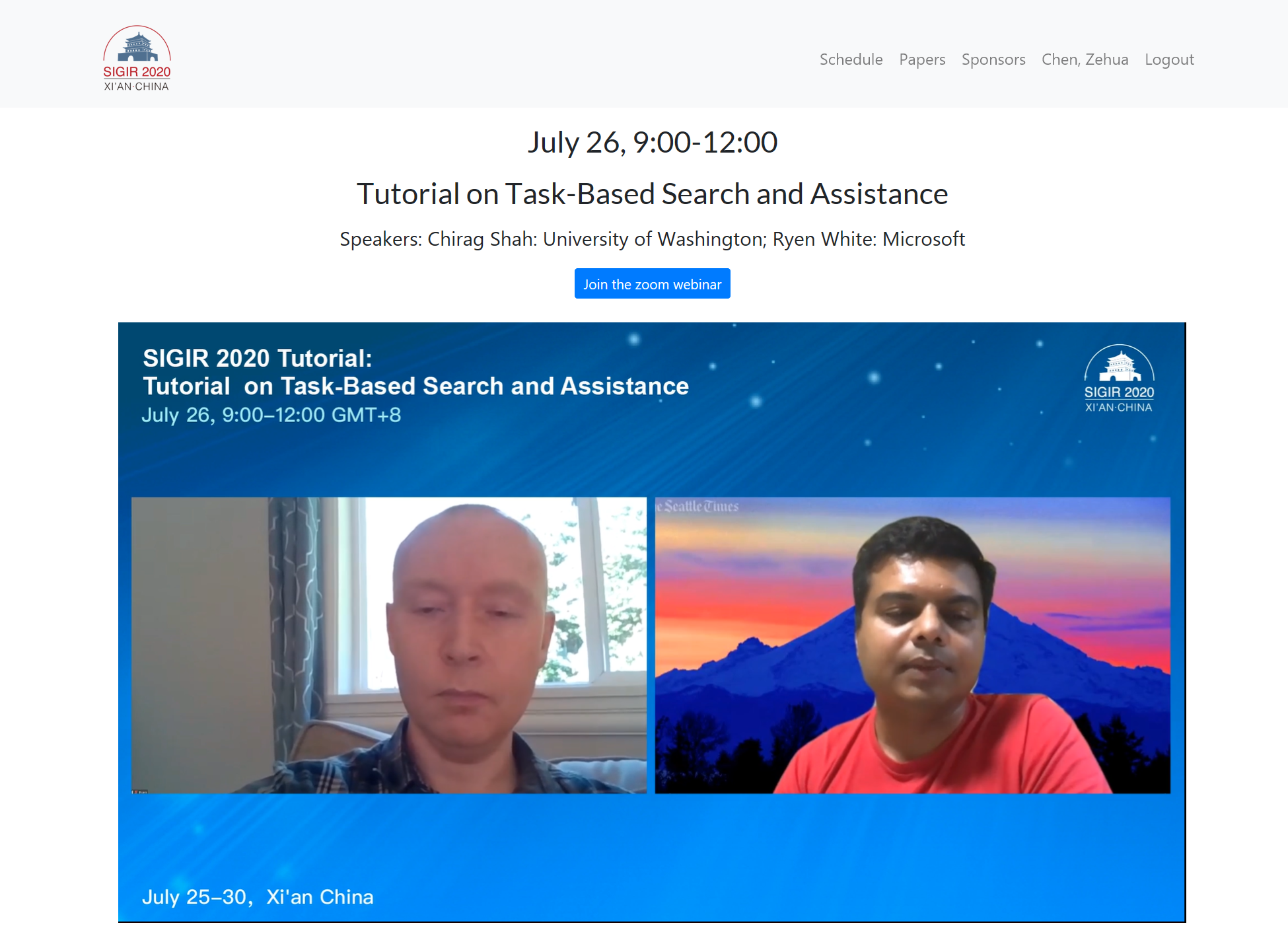Click the 'GMT+8' time text in the video

365,415
